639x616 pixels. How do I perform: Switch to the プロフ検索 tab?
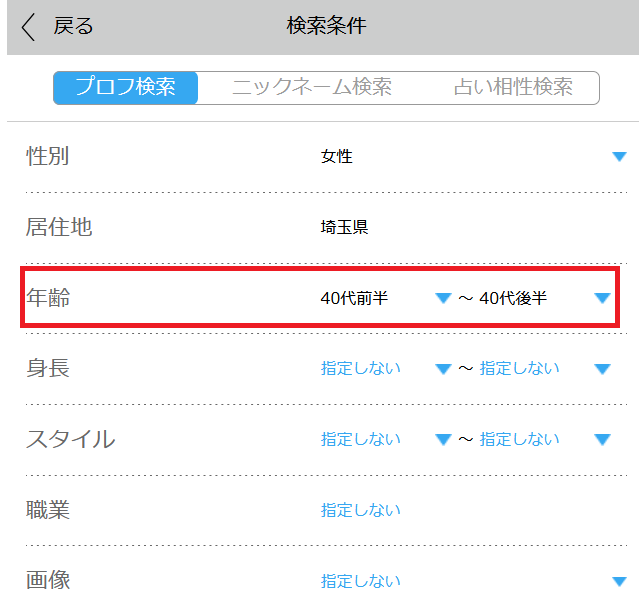pos(126,87)
